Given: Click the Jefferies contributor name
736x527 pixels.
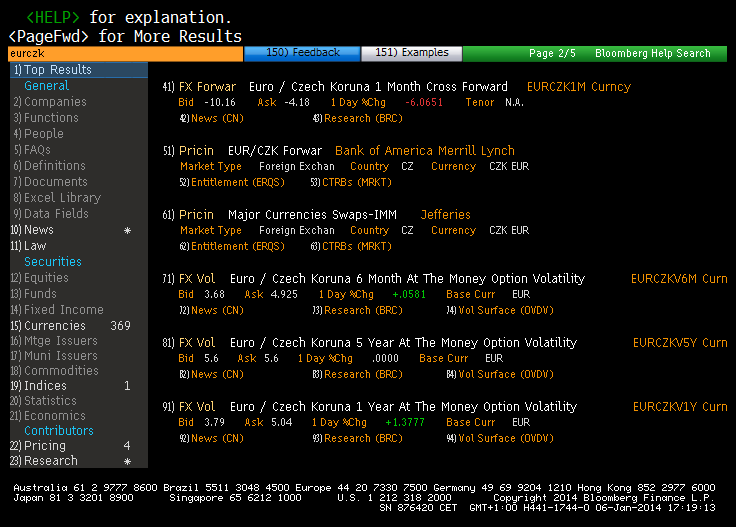Looking at the screenshot, I should pyautogui.click(x=445, y=214).
